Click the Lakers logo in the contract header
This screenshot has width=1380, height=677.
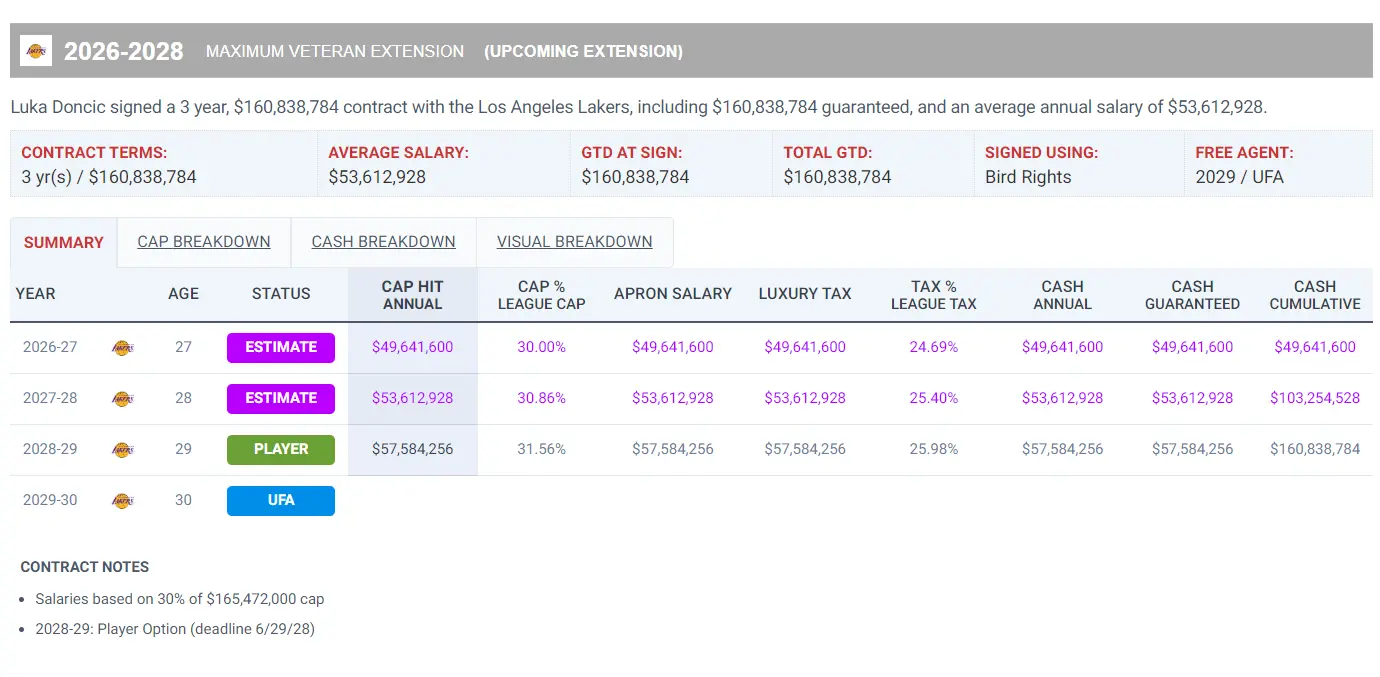point(35,51)
